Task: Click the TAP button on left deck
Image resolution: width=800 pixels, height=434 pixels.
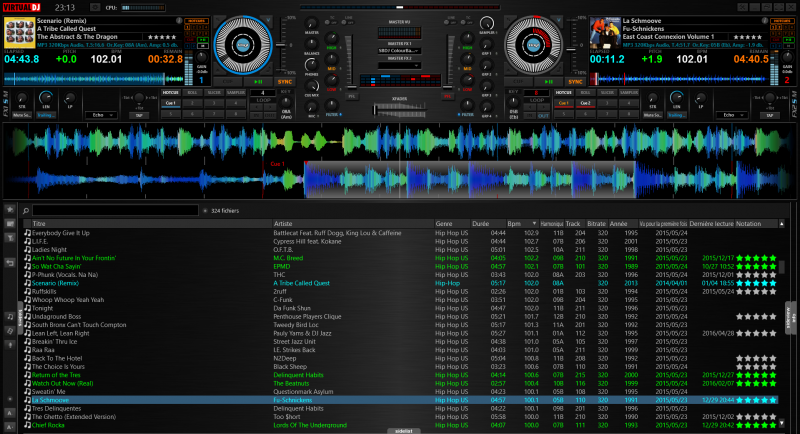Action: pyautogui.click(x=139, y=115)
